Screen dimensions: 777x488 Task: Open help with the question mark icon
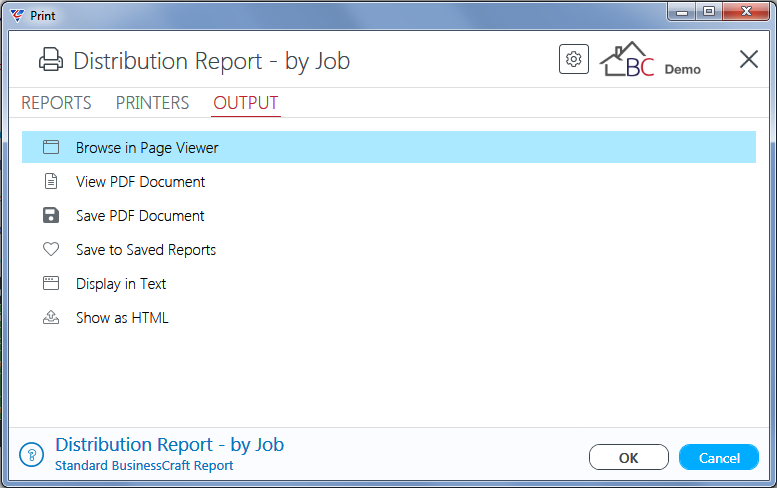pyautogui.click(x=32, y=454)
